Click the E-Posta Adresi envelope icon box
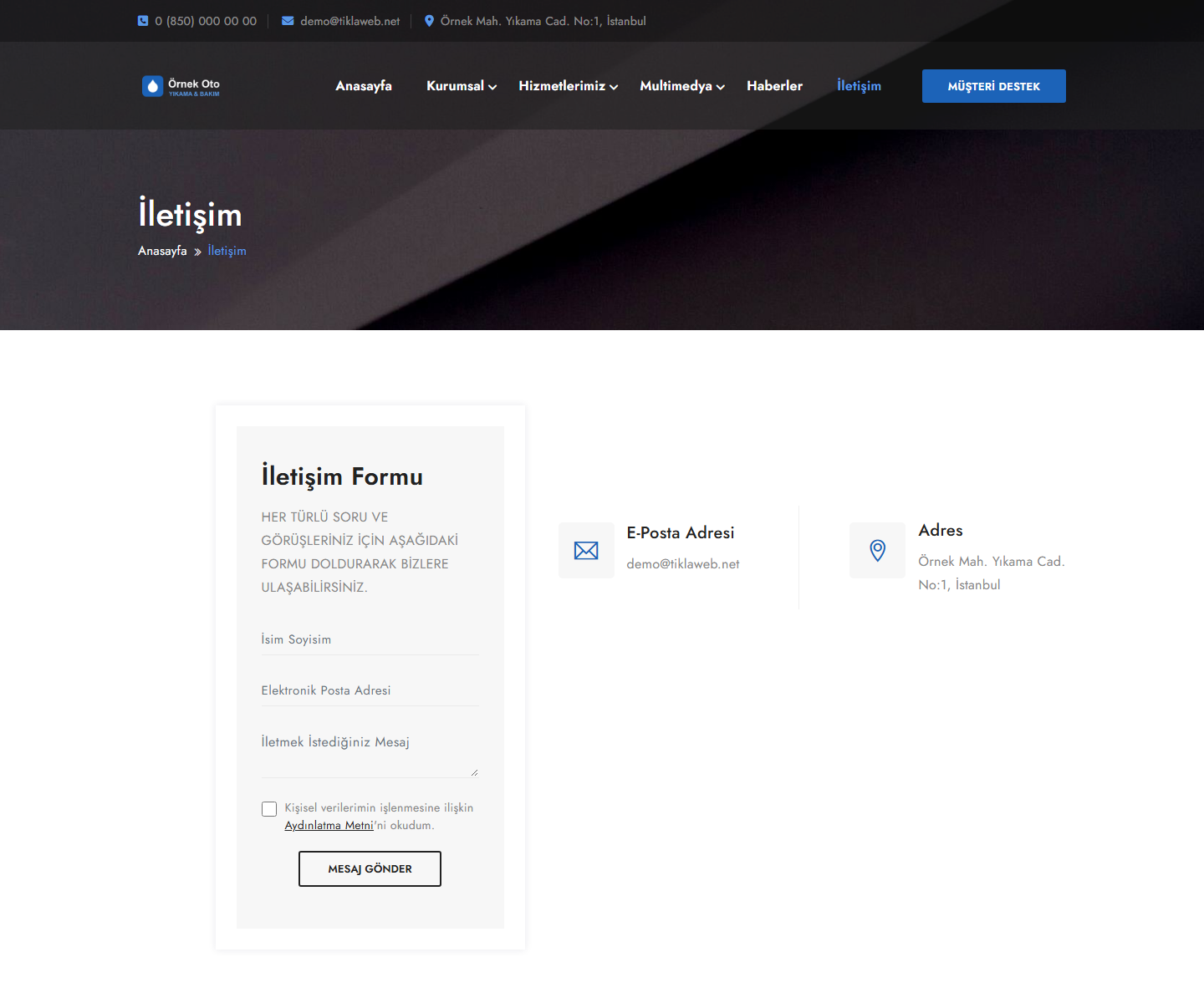Viewport: 1204px width, 1003px height. (x=586, y=550)
